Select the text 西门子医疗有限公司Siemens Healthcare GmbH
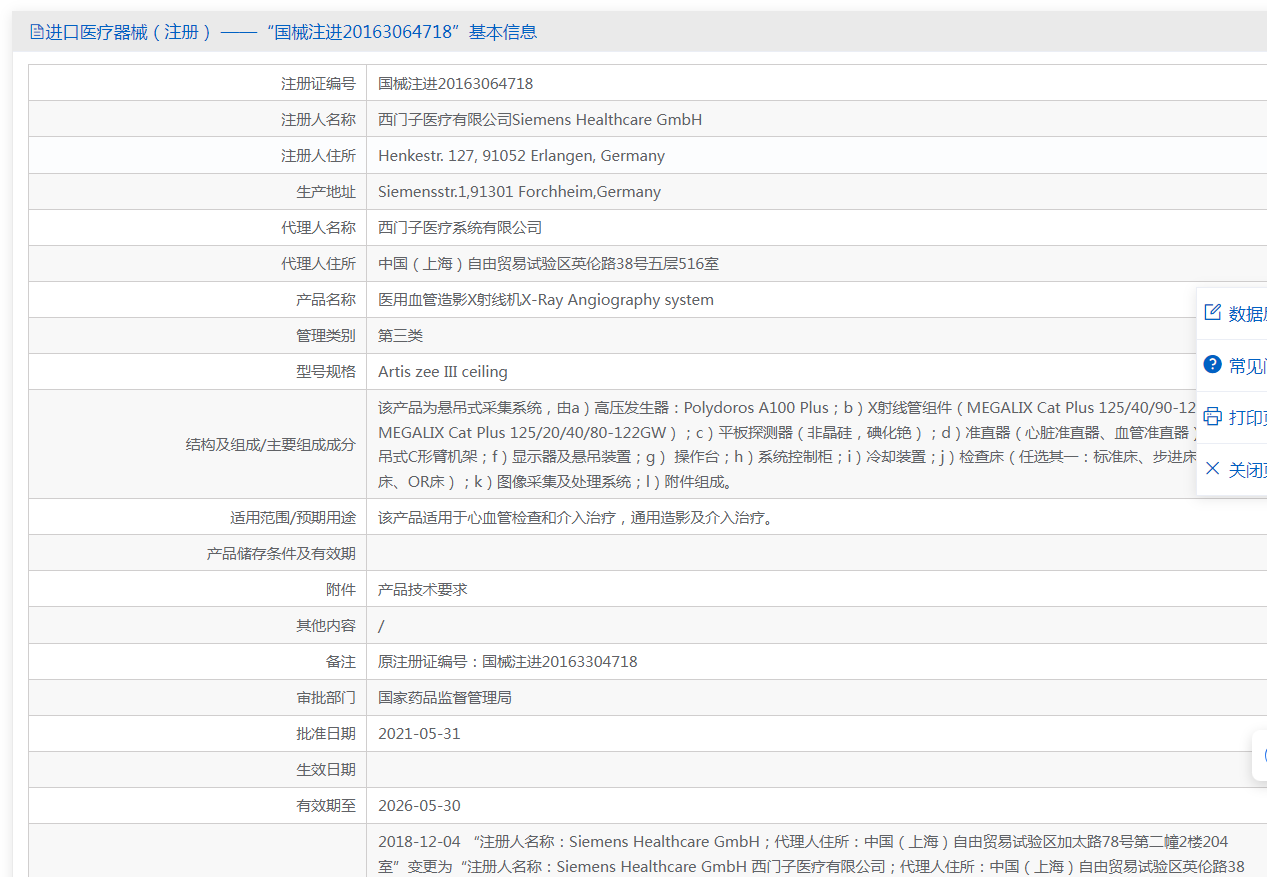Image resolution: width=1267 pixels, height=877 pixels. tap(540, 120)
